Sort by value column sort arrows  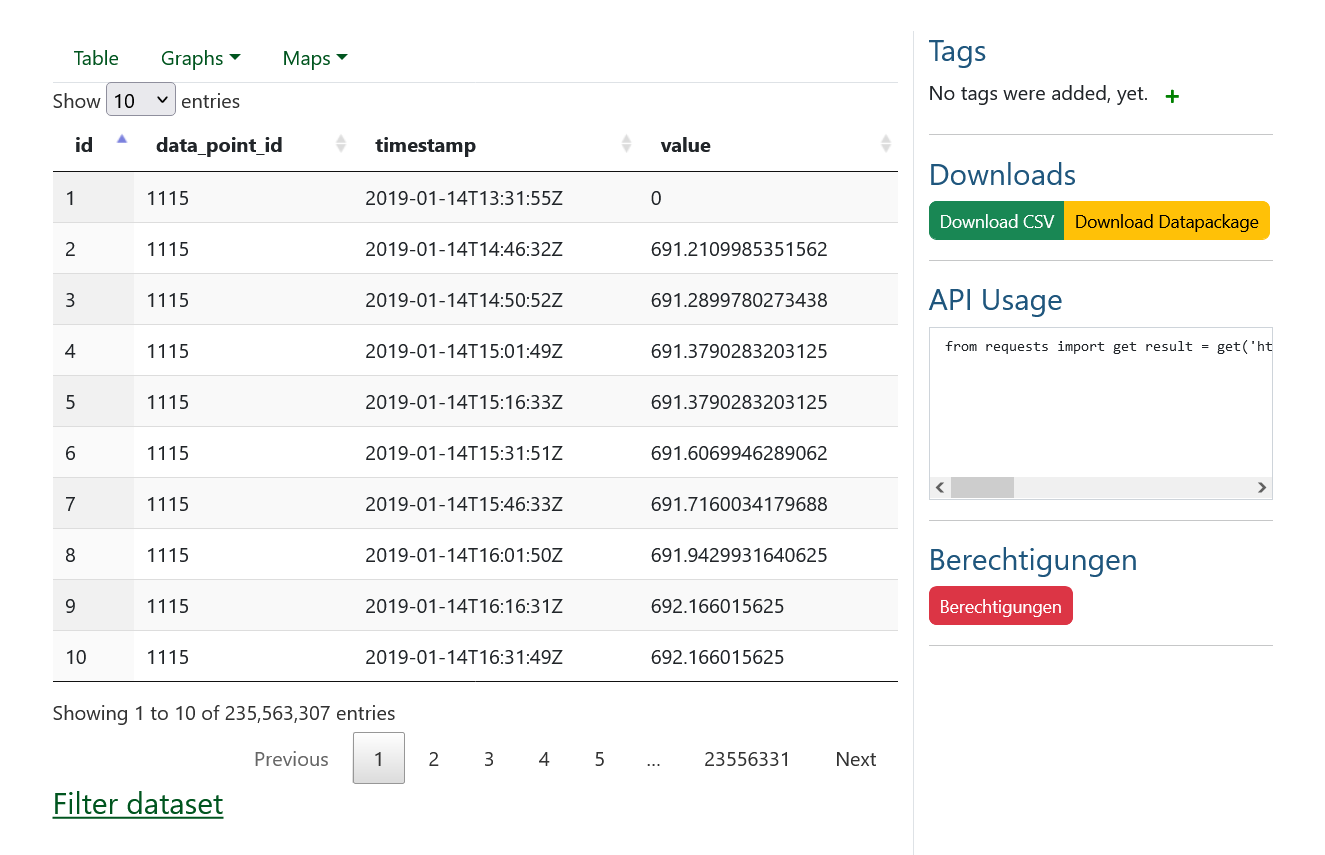(x=886, y=144)
